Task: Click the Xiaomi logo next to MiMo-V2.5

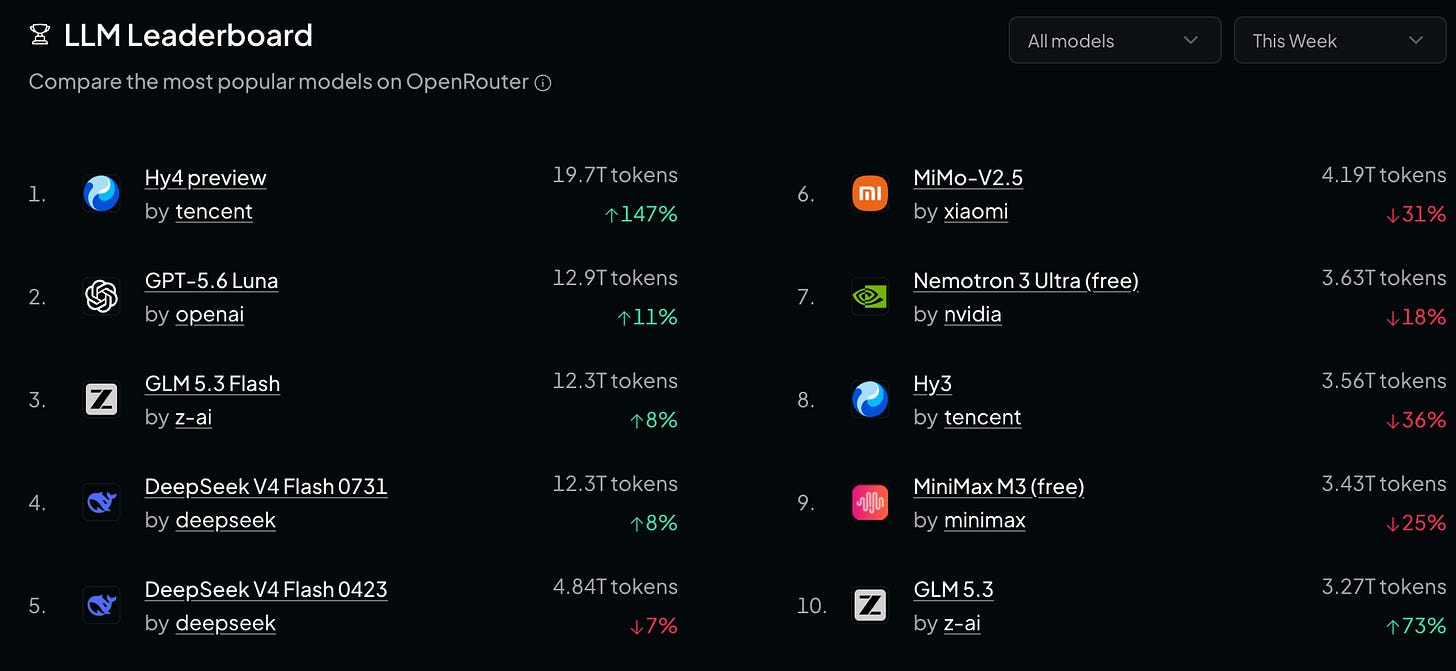Action: tap(870, 193)
